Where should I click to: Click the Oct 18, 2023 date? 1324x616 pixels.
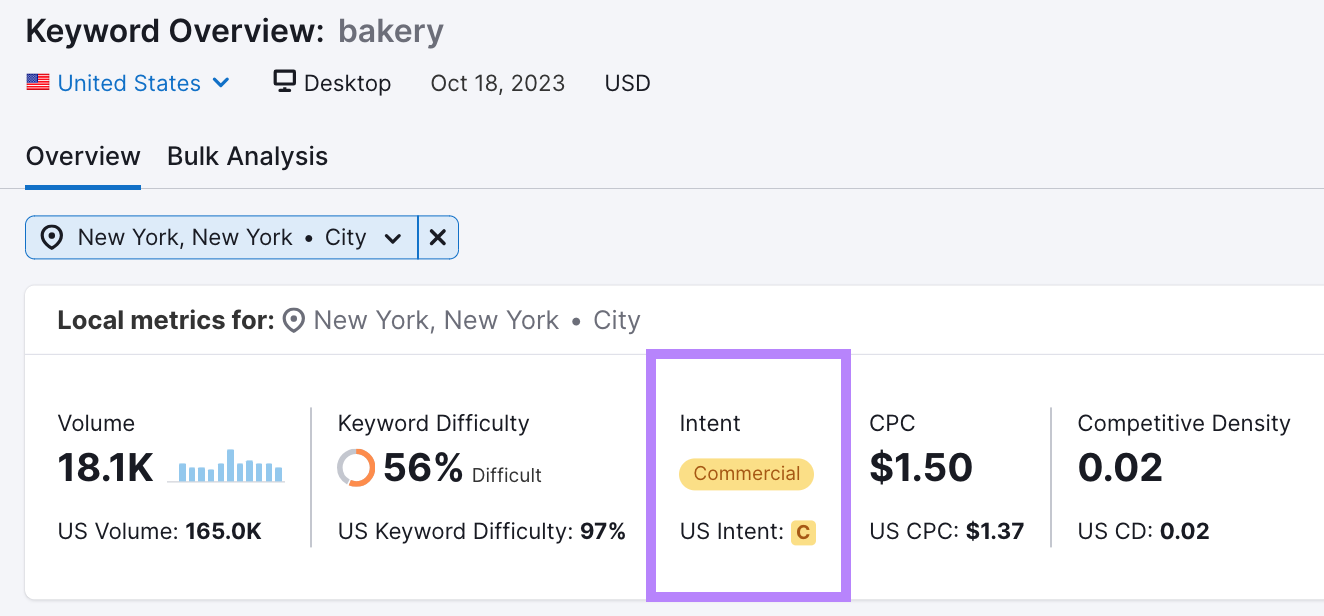coord(497,83)
